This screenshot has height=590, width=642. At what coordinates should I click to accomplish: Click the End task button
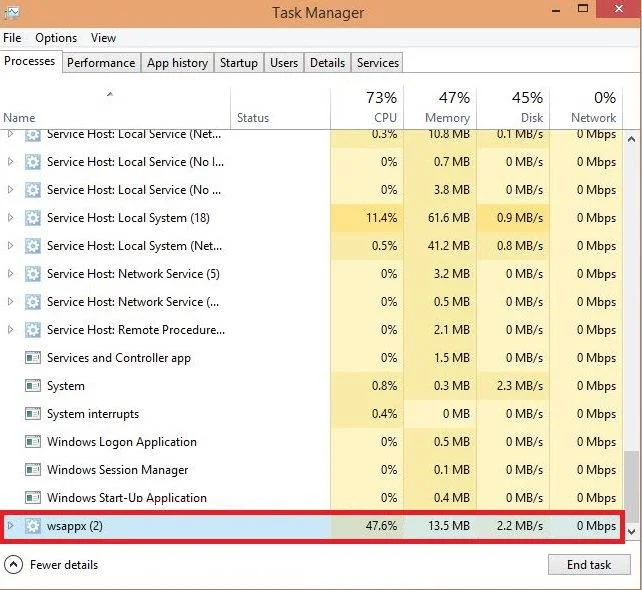589,565
